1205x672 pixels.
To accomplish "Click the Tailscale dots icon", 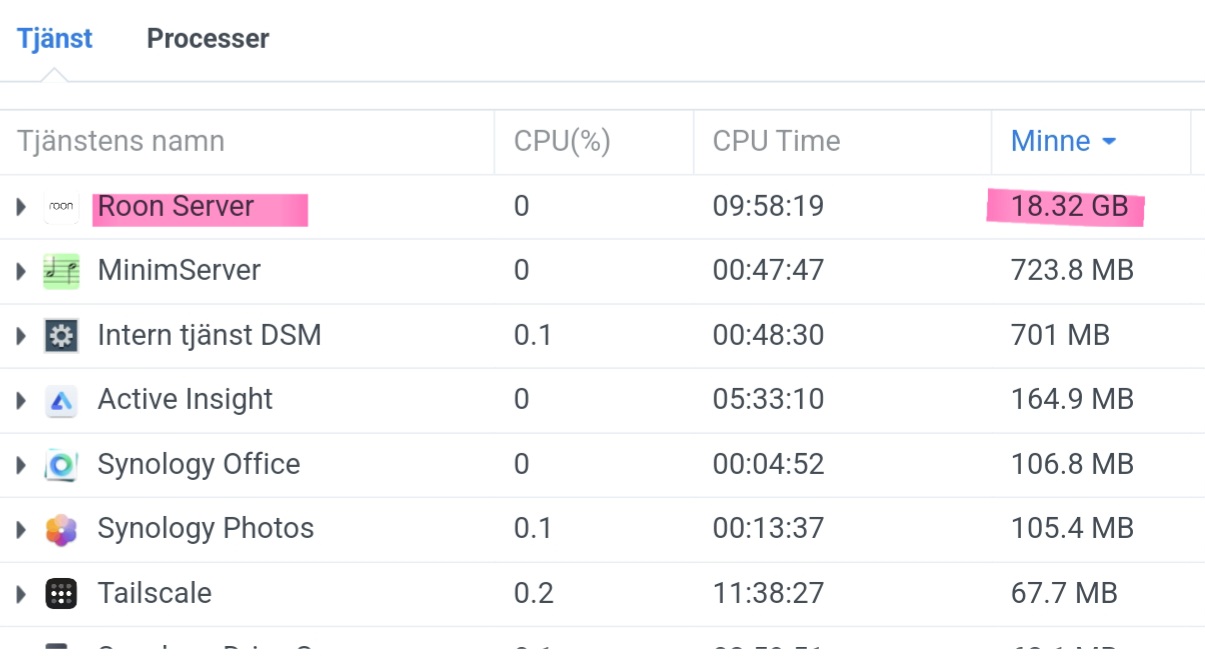I will coord(61,594).
